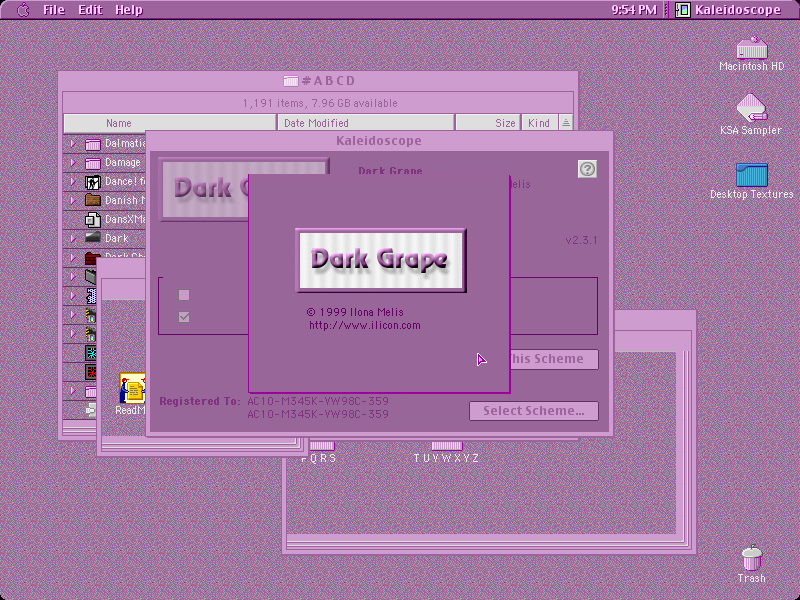Image resolution: width=800 pixels, height=600 pixels.
Task: Expand the Danish folder disclosure triangle
Action: 73,201
